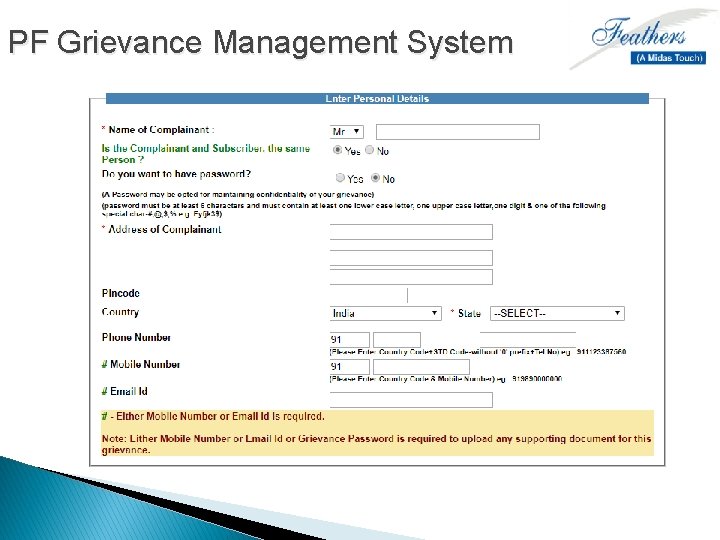This screenshot has height=540, width=720.
Task: Choose Yes for having a password
Action: tap(340, 178)
